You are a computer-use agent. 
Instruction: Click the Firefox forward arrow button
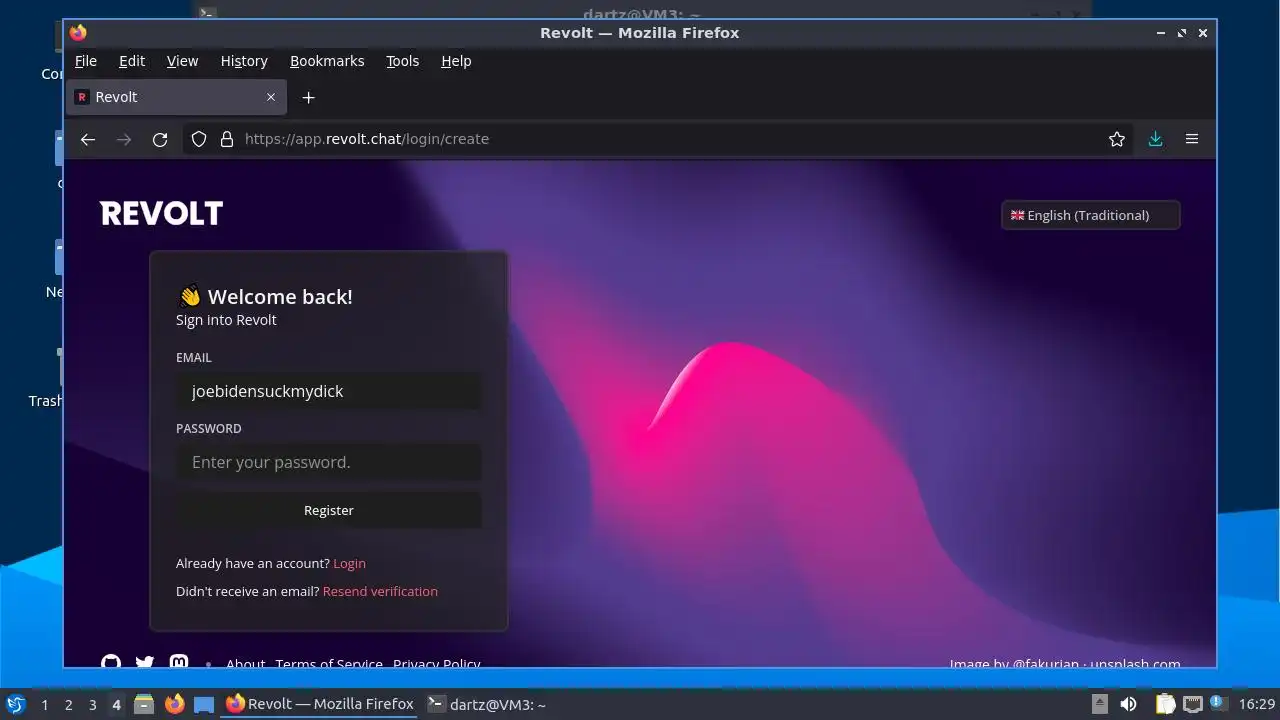click(x=124, y=139)
